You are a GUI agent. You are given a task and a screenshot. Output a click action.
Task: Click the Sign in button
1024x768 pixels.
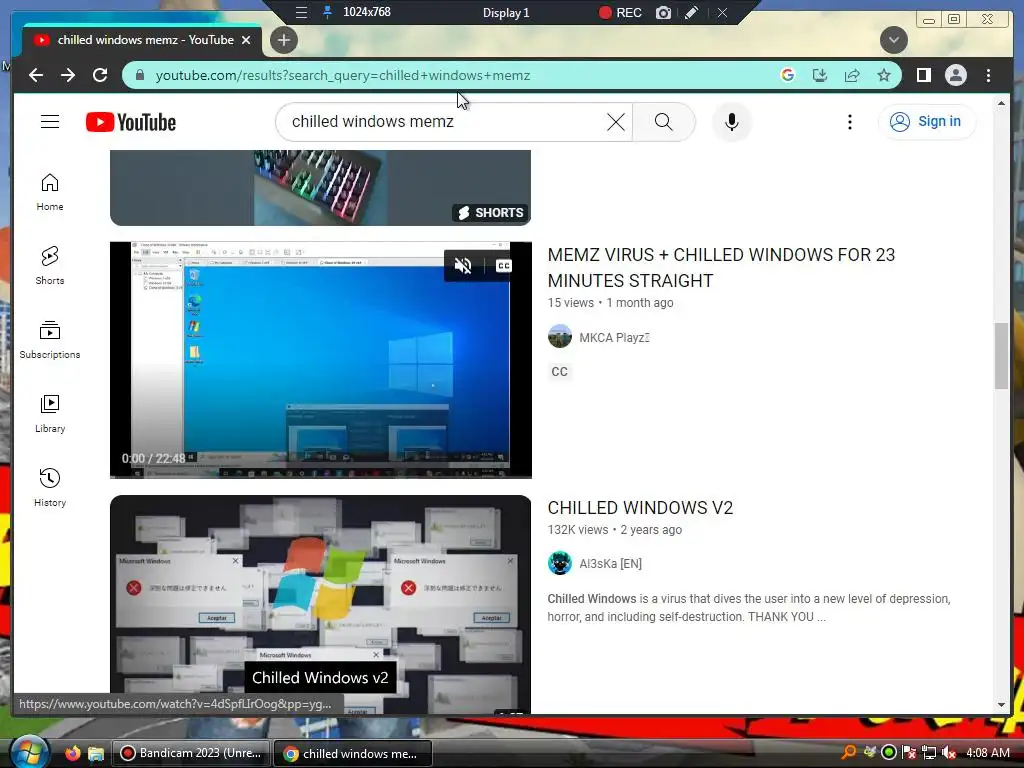927,121
